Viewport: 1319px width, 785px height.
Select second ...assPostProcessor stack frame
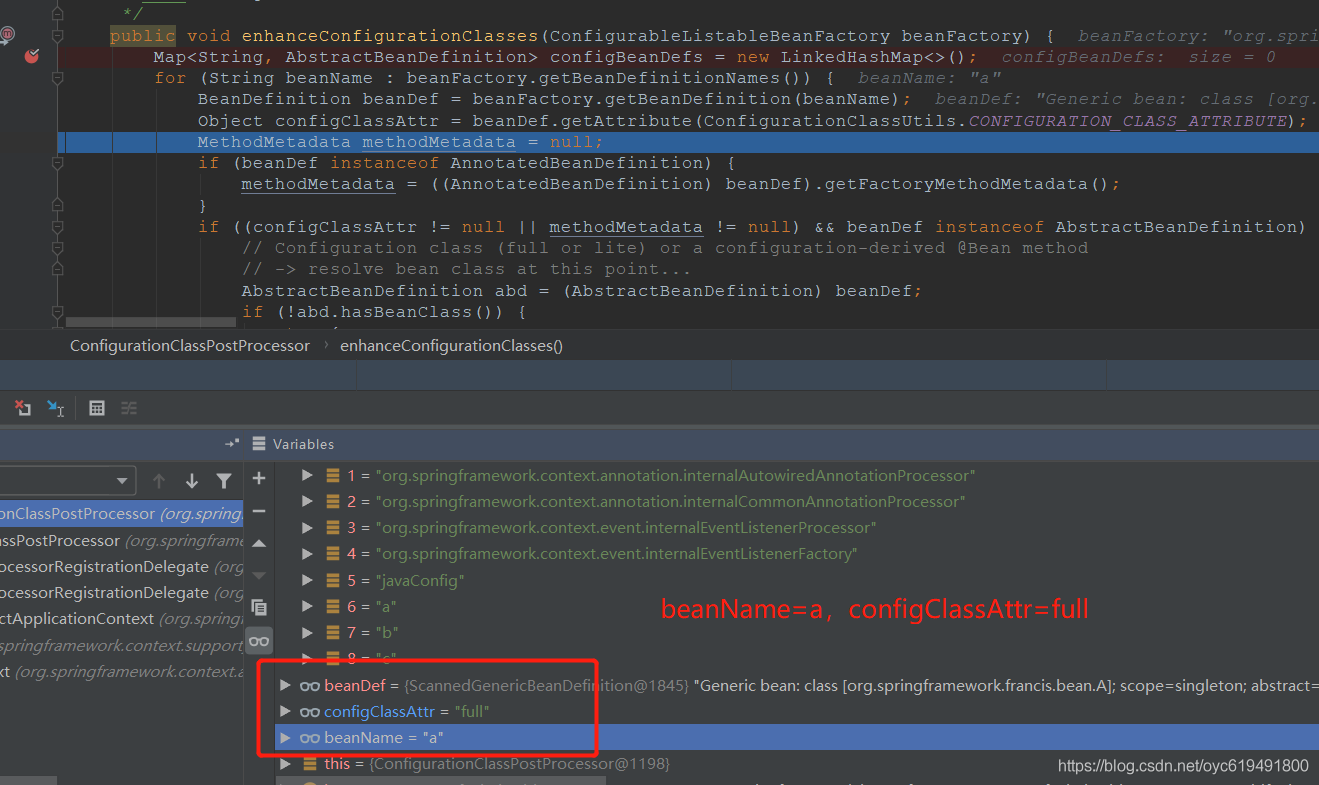[x=121, y=540]
